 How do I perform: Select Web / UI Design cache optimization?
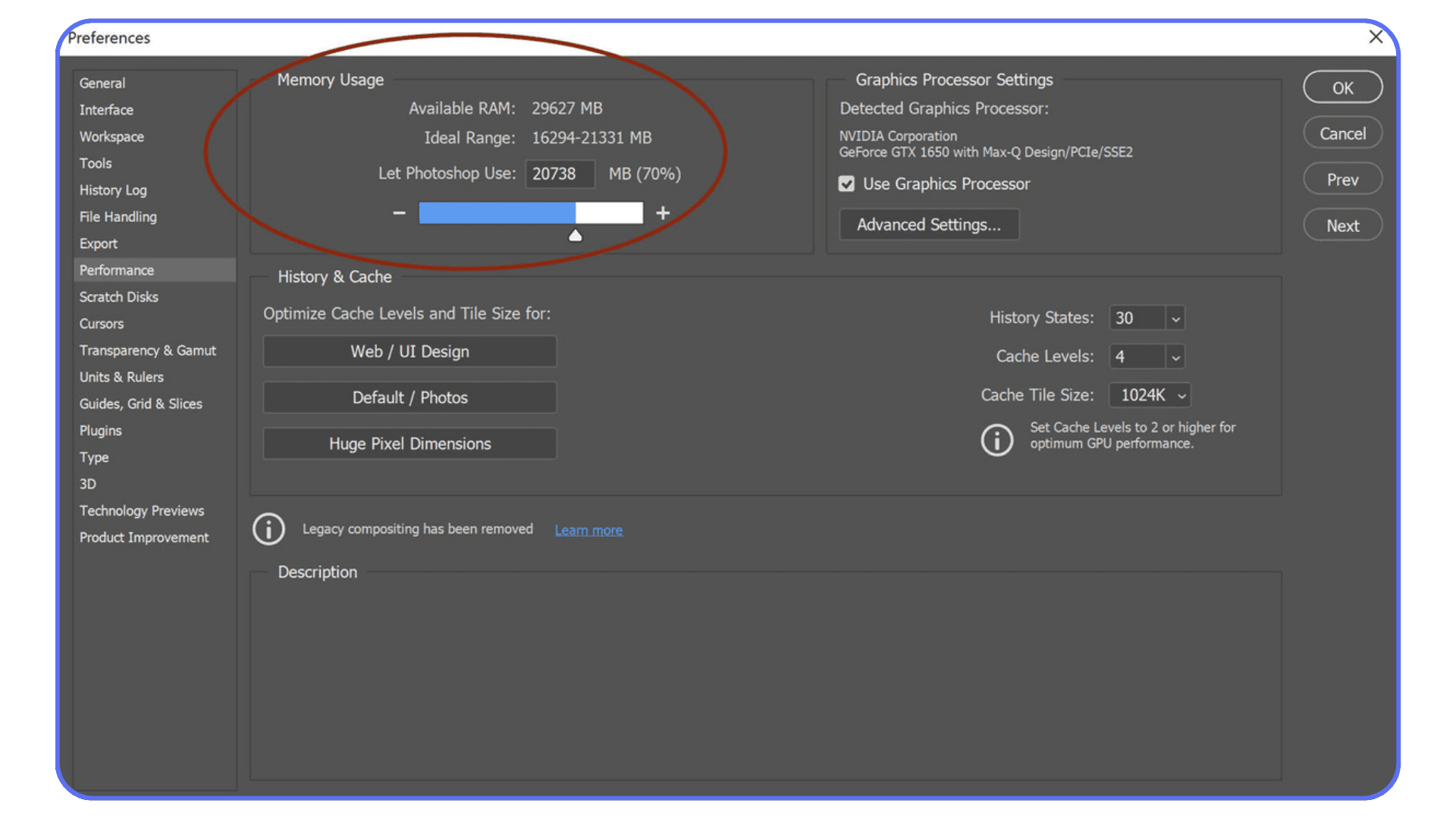409,351
